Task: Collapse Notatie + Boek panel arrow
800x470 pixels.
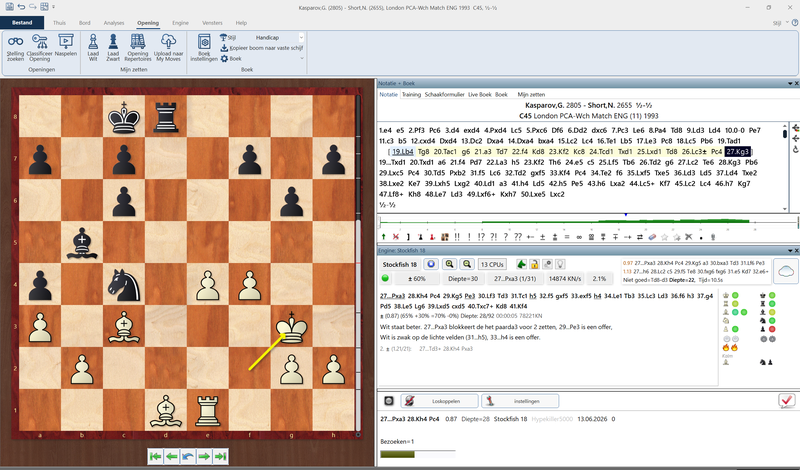Action: [790, 83]
